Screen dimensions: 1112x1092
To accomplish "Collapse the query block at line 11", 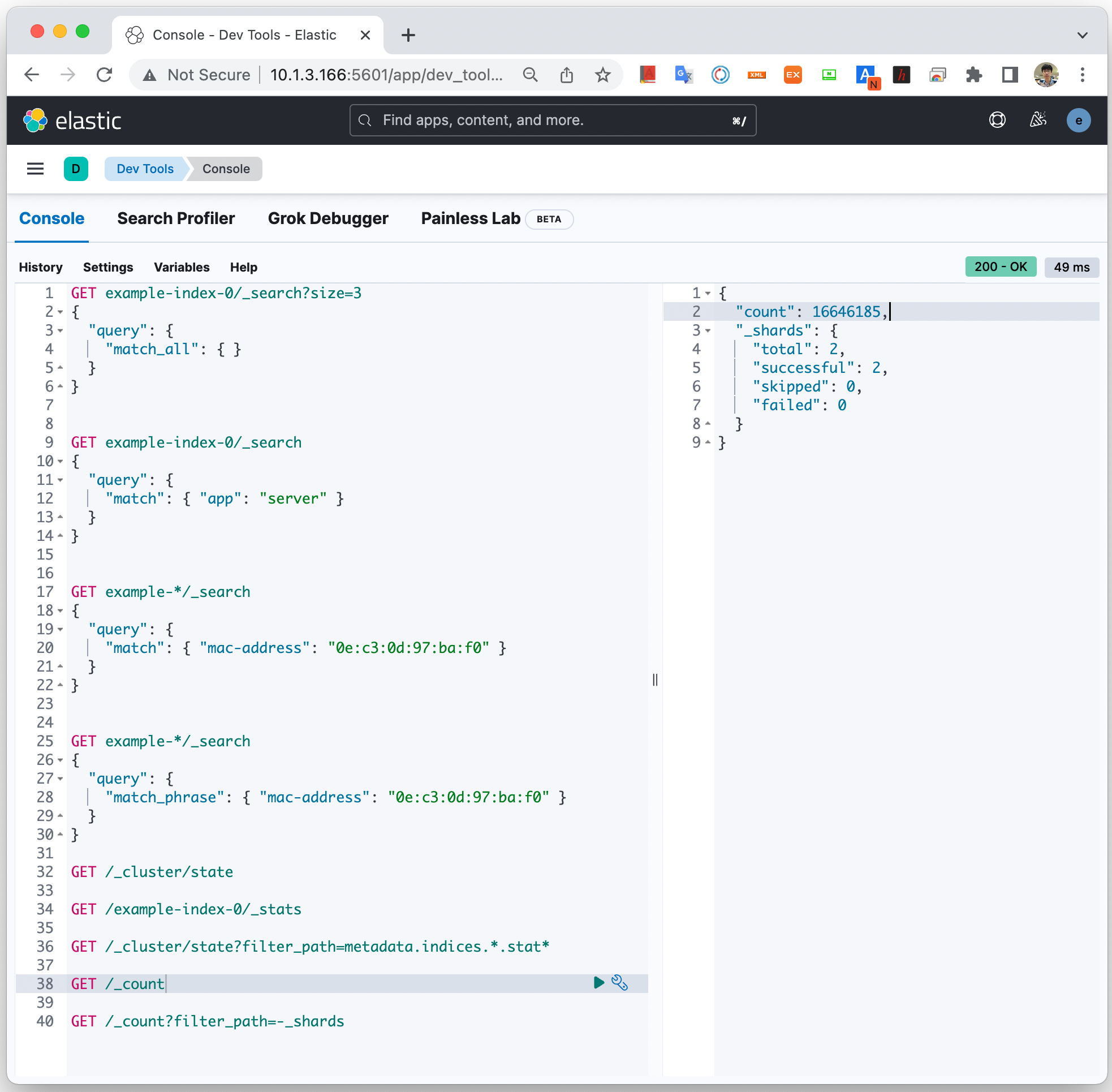I will point(60,480).
